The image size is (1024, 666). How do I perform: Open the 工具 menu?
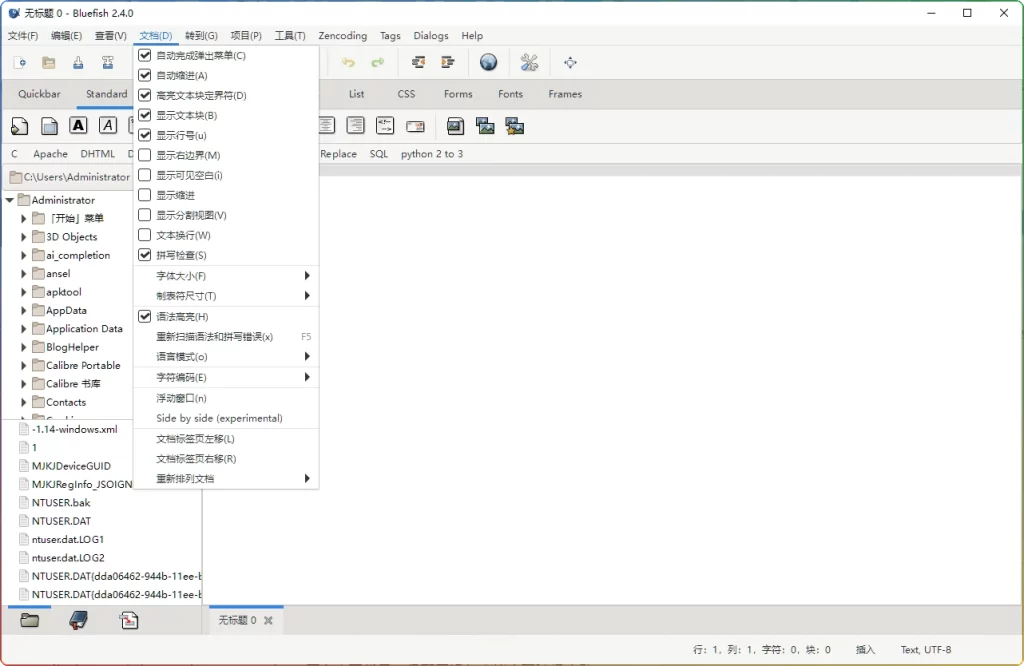point(289,35)
